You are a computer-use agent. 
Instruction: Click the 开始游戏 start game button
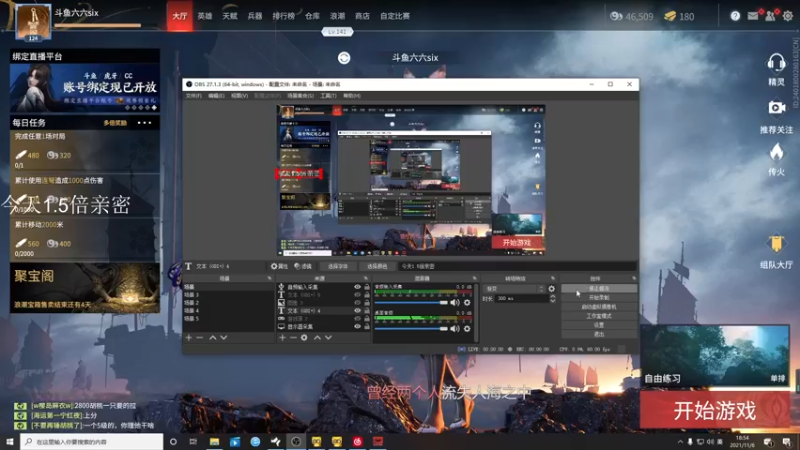714,410
